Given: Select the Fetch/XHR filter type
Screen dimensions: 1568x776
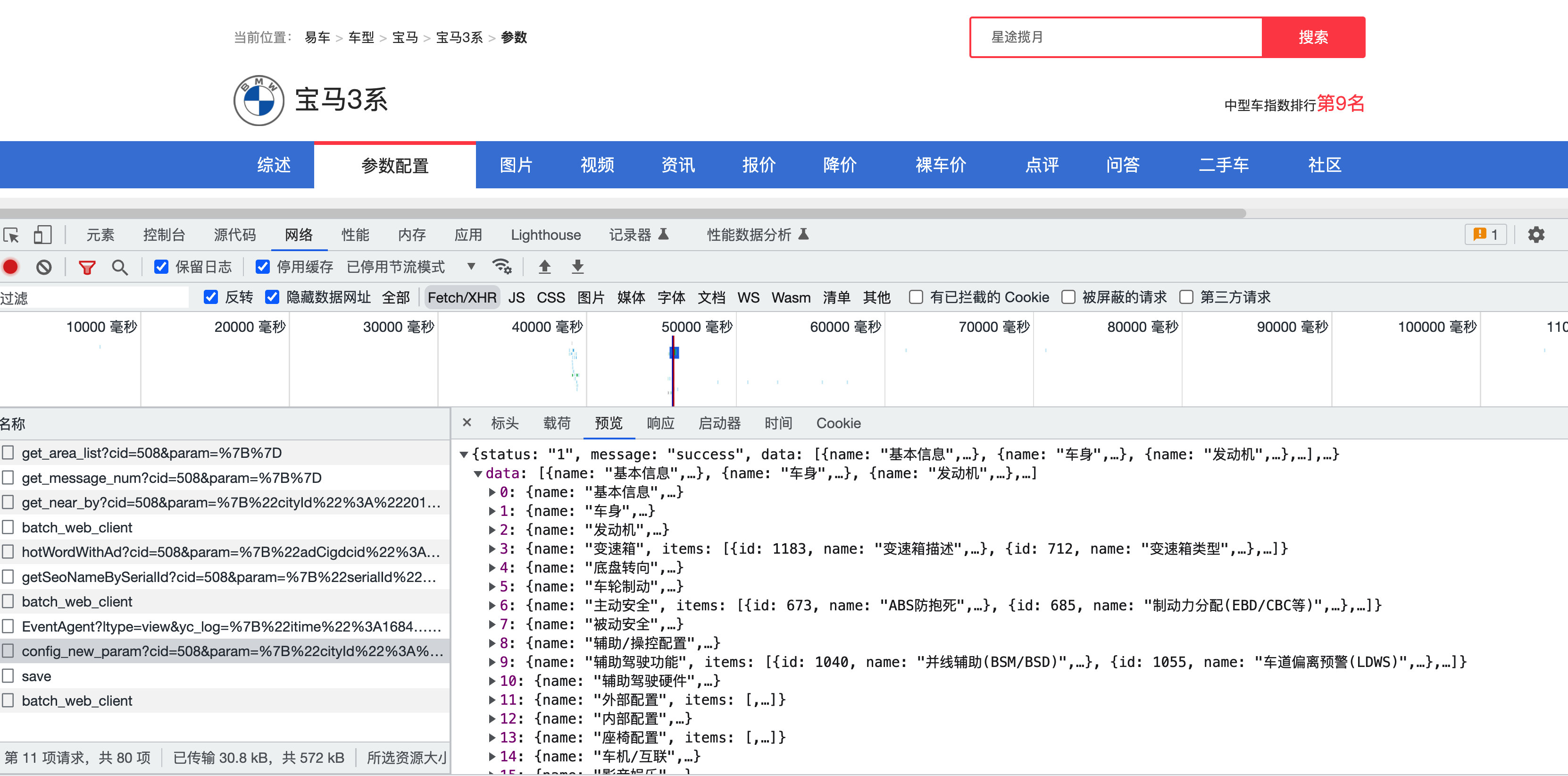Looking at the screenshot, I should coord(462,296).
